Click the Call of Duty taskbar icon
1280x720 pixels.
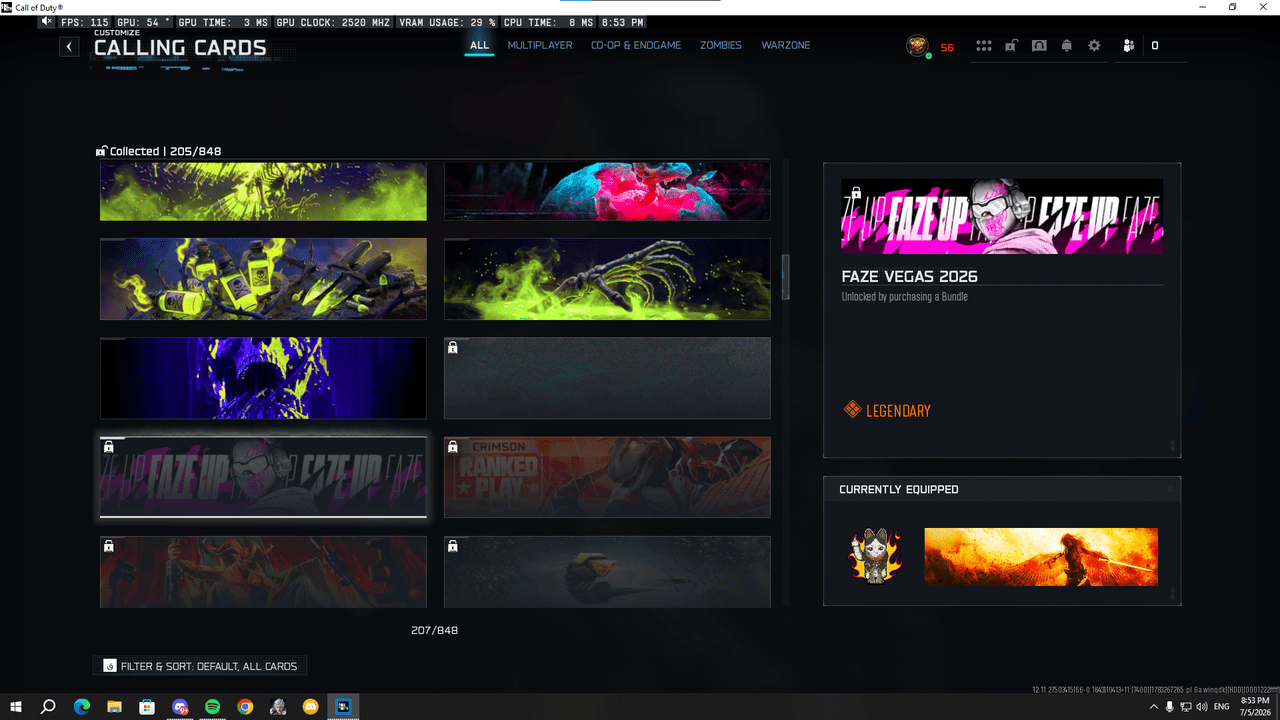point(343,706)
